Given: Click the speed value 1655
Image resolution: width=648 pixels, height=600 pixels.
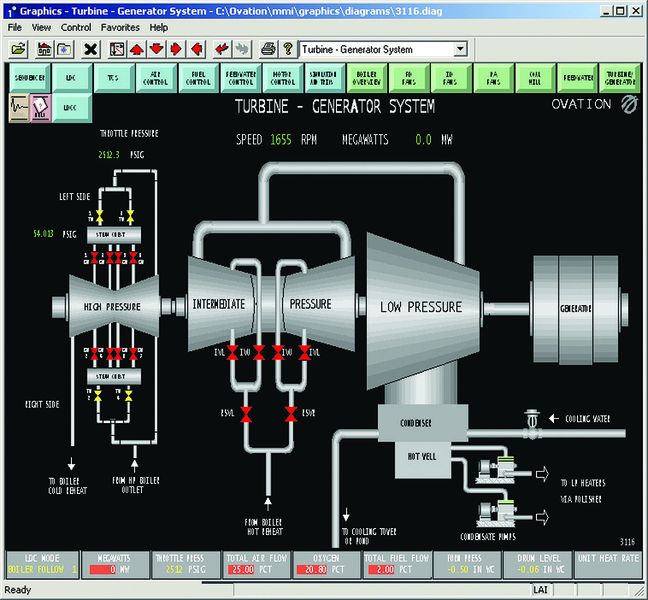Looking at the screenshot, I should (x=281, y=140).
